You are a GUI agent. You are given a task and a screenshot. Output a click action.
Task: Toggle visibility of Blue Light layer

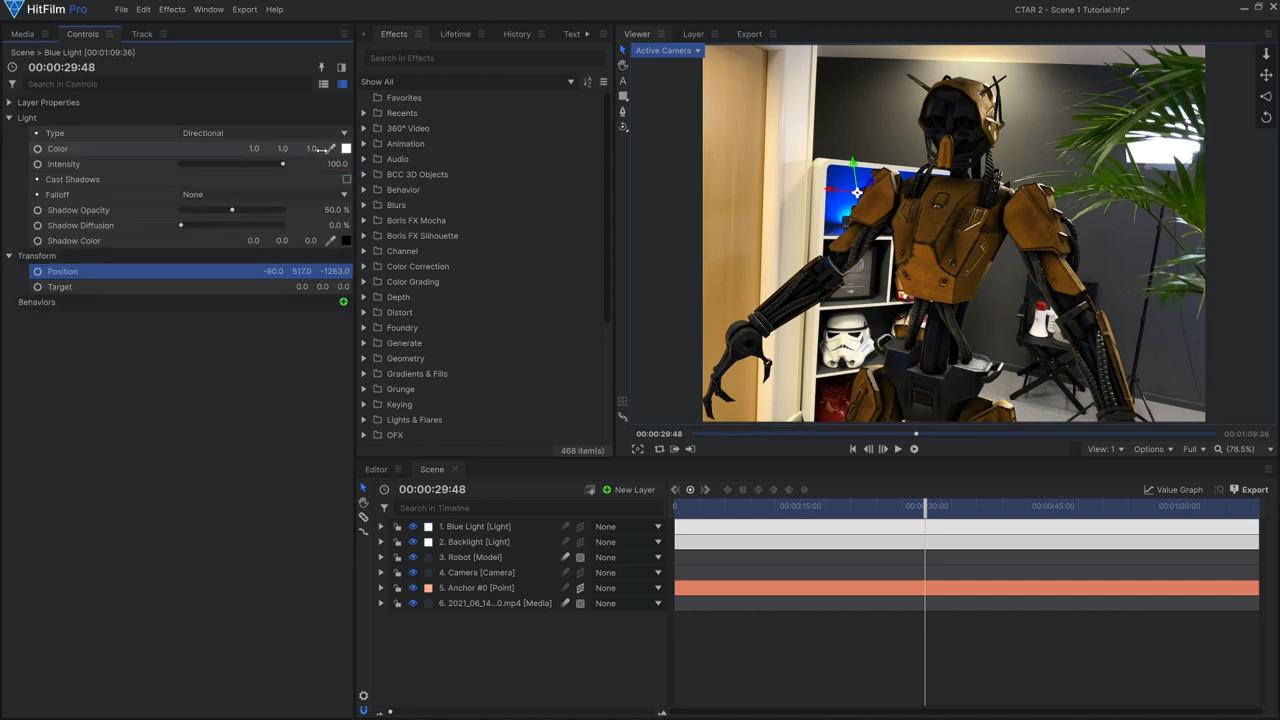pos(412,527)
